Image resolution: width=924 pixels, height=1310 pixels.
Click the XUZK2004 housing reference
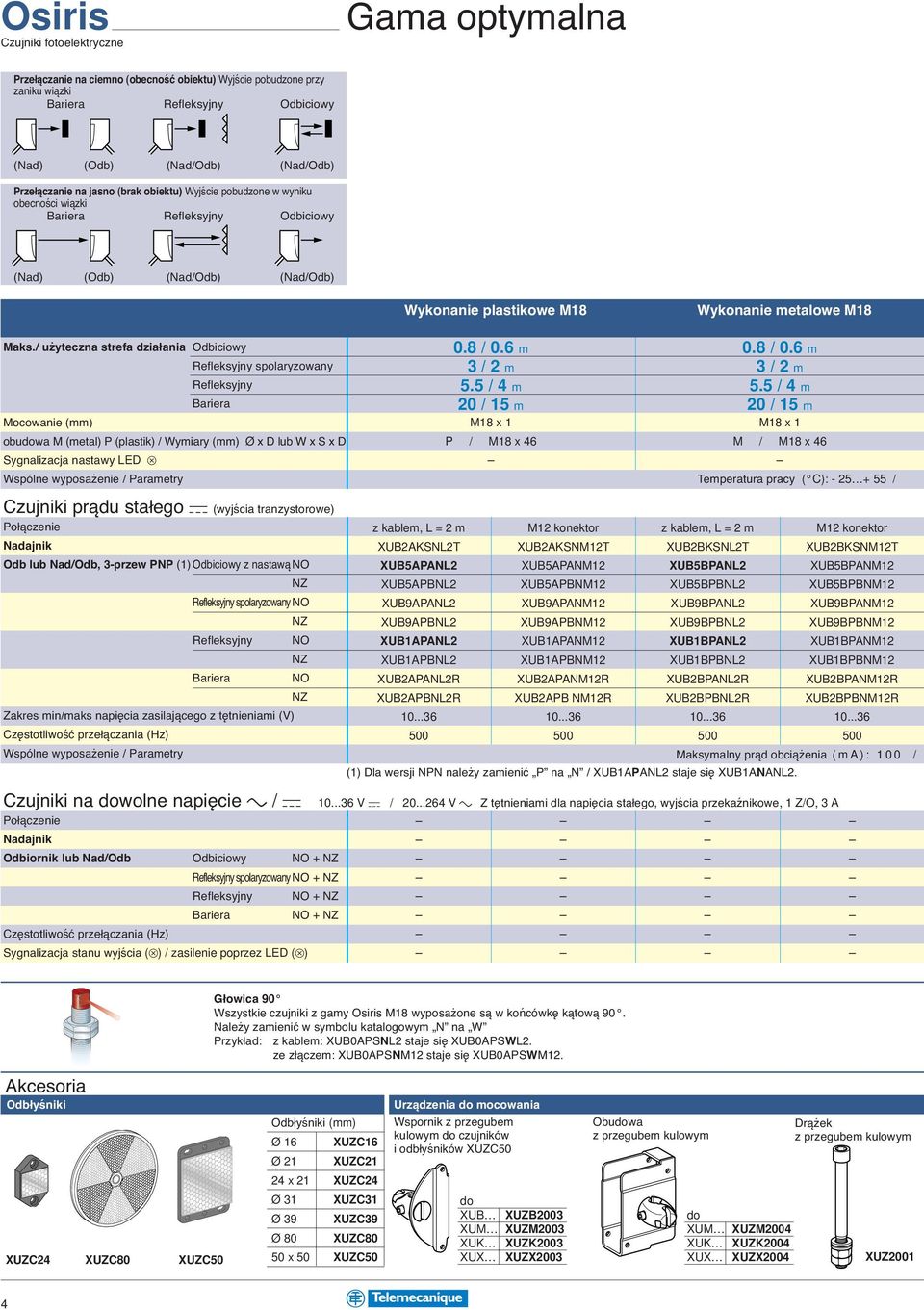[x=761, y=1244]
